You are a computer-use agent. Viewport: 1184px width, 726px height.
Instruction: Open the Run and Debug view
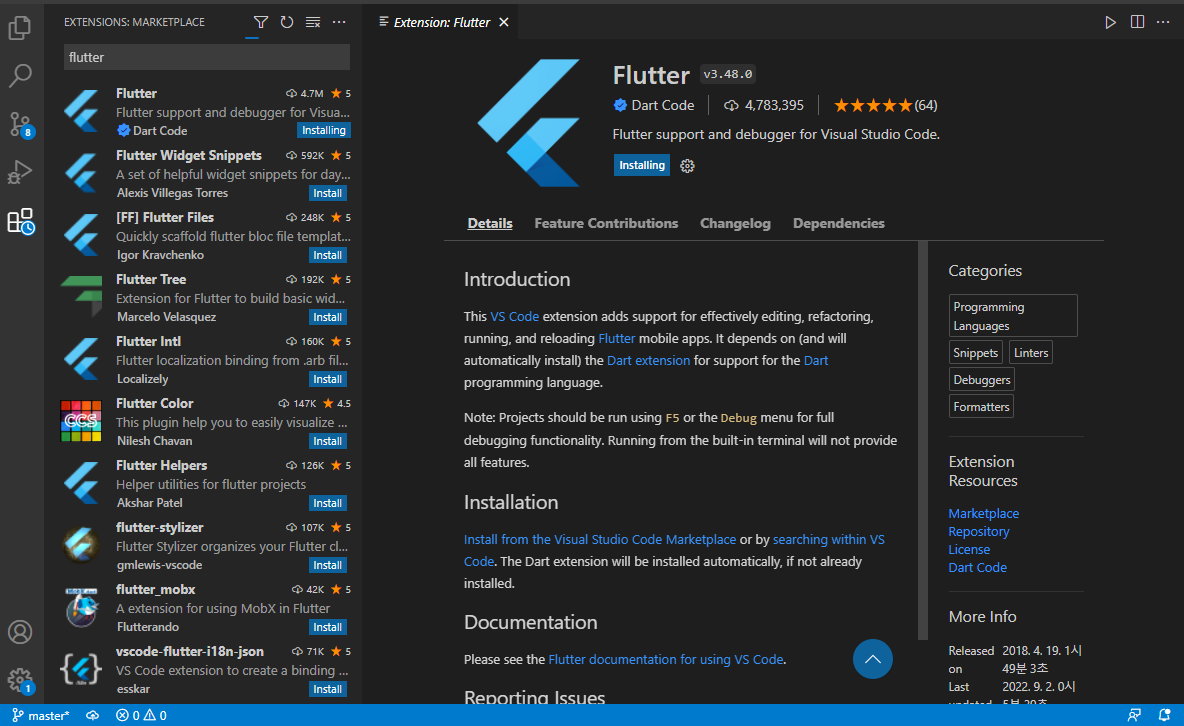20,172
